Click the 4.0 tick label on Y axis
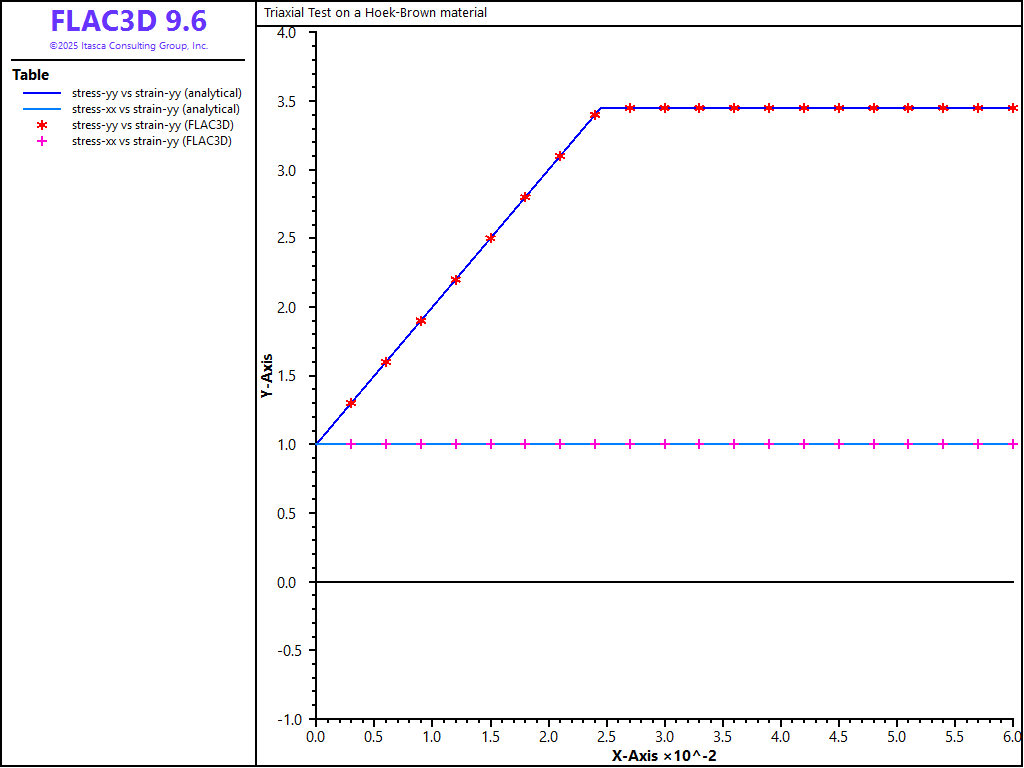The height and width of the screenshot is (768, 1024). point(287,33)
